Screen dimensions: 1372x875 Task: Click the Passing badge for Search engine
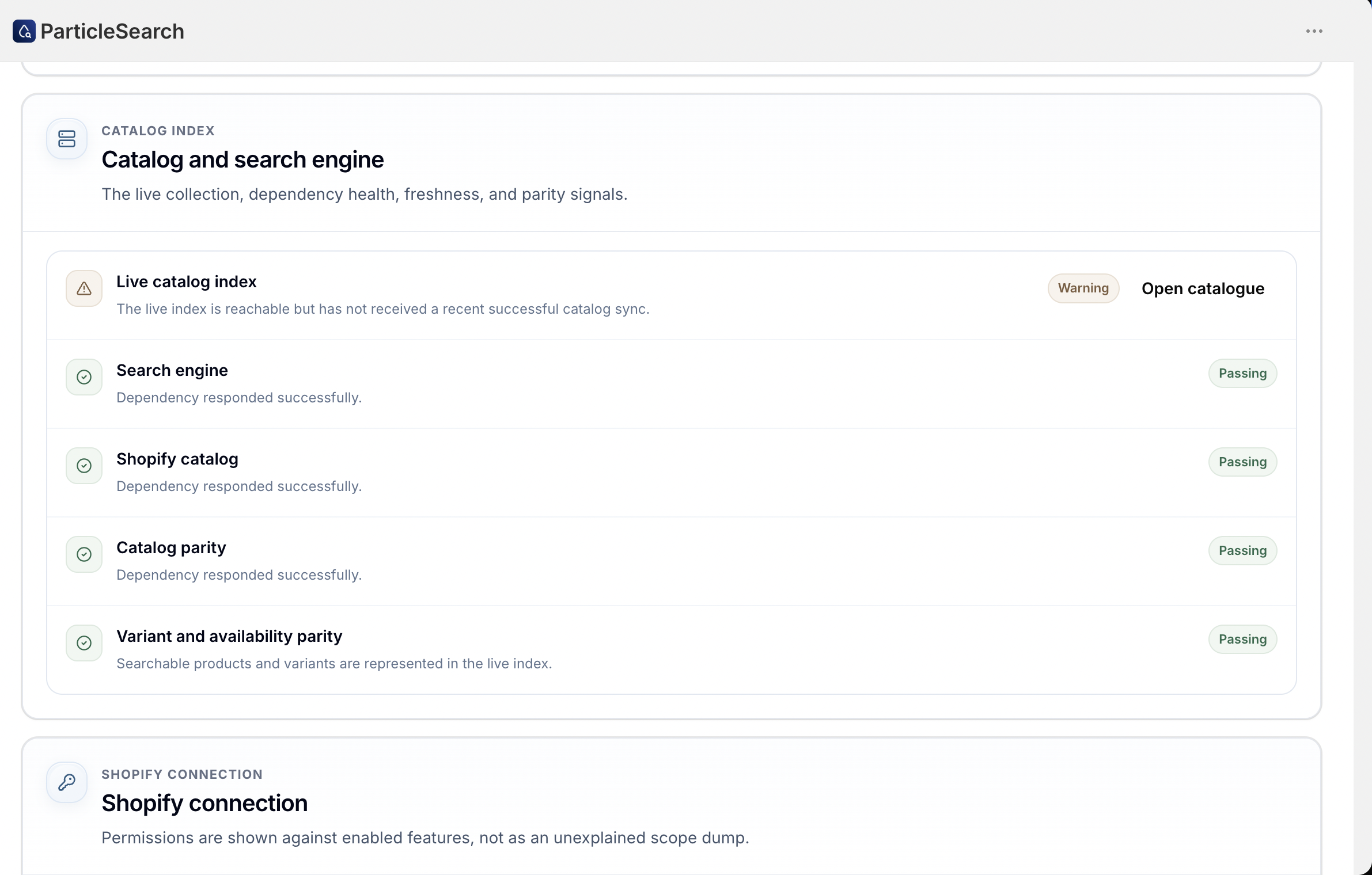pyautogui.click(x=1242, y=374)
